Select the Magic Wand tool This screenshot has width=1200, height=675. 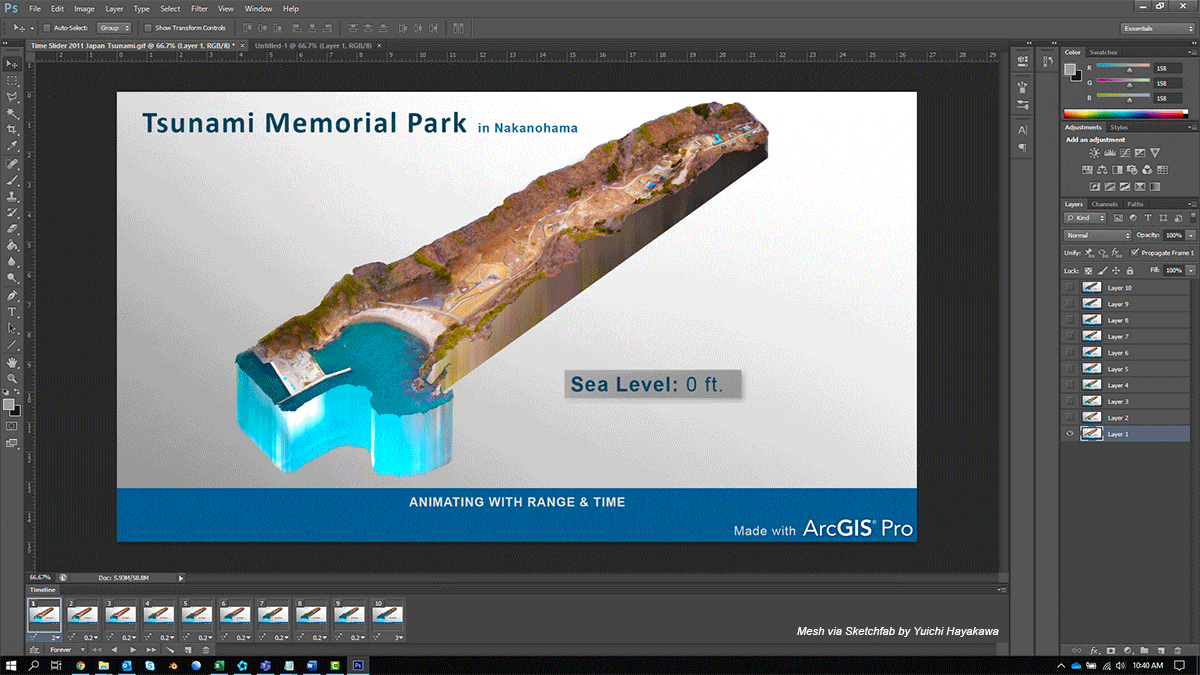point(12,113)
